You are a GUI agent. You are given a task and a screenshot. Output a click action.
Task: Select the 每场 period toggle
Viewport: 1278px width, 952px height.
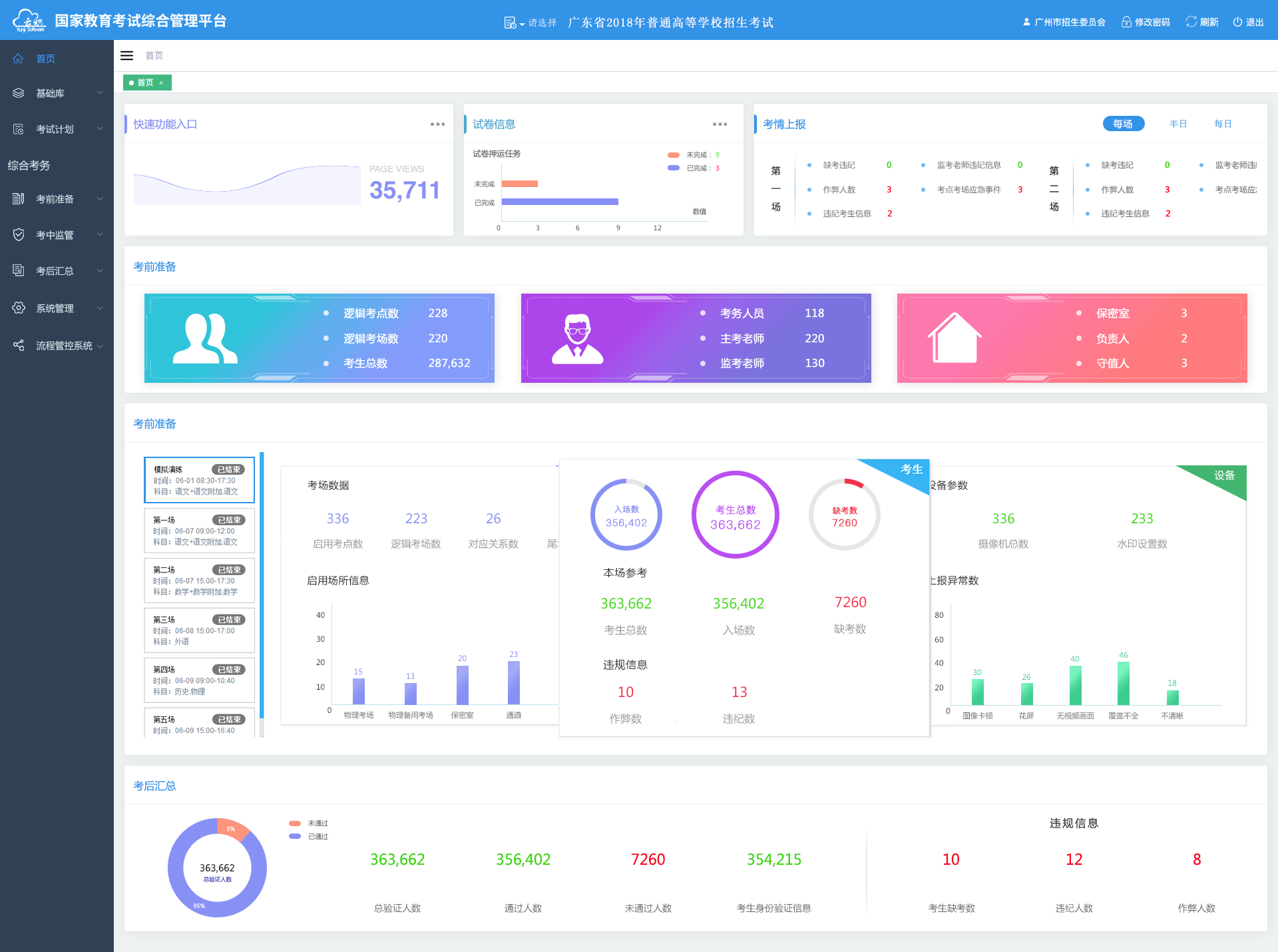pos(1123,124)
